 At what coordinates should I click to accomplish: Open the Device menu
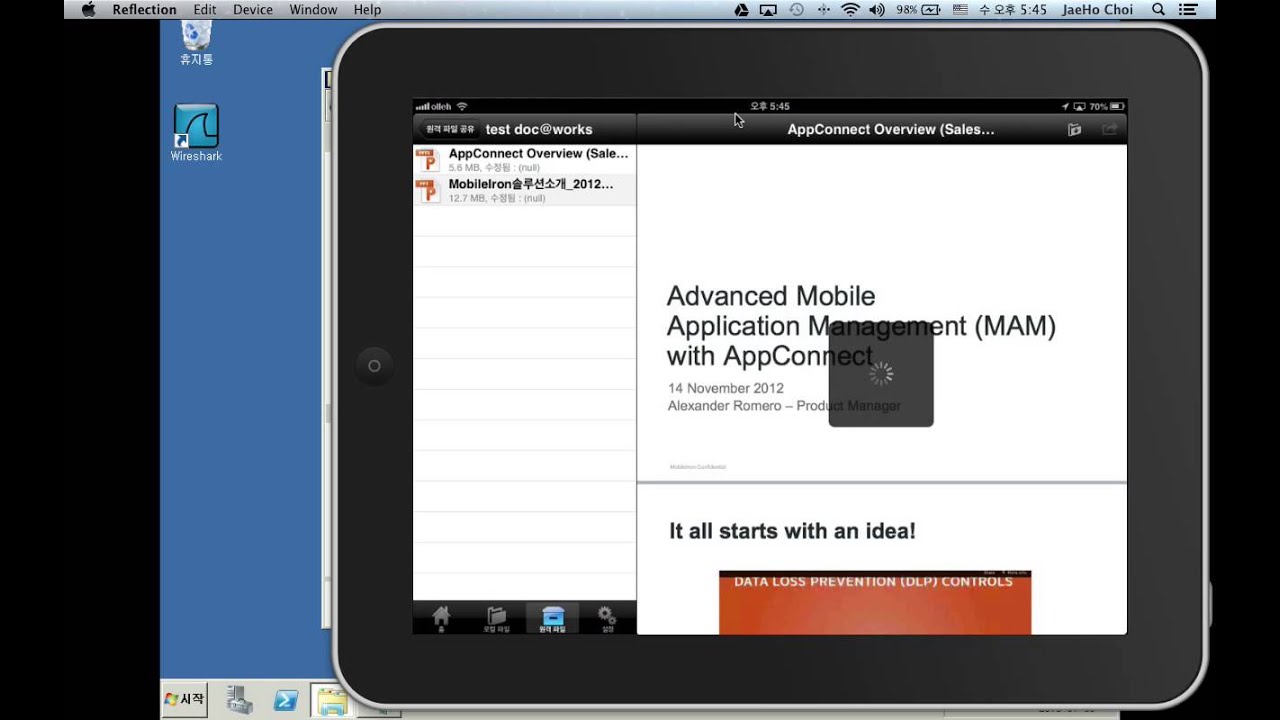(253, 9)
